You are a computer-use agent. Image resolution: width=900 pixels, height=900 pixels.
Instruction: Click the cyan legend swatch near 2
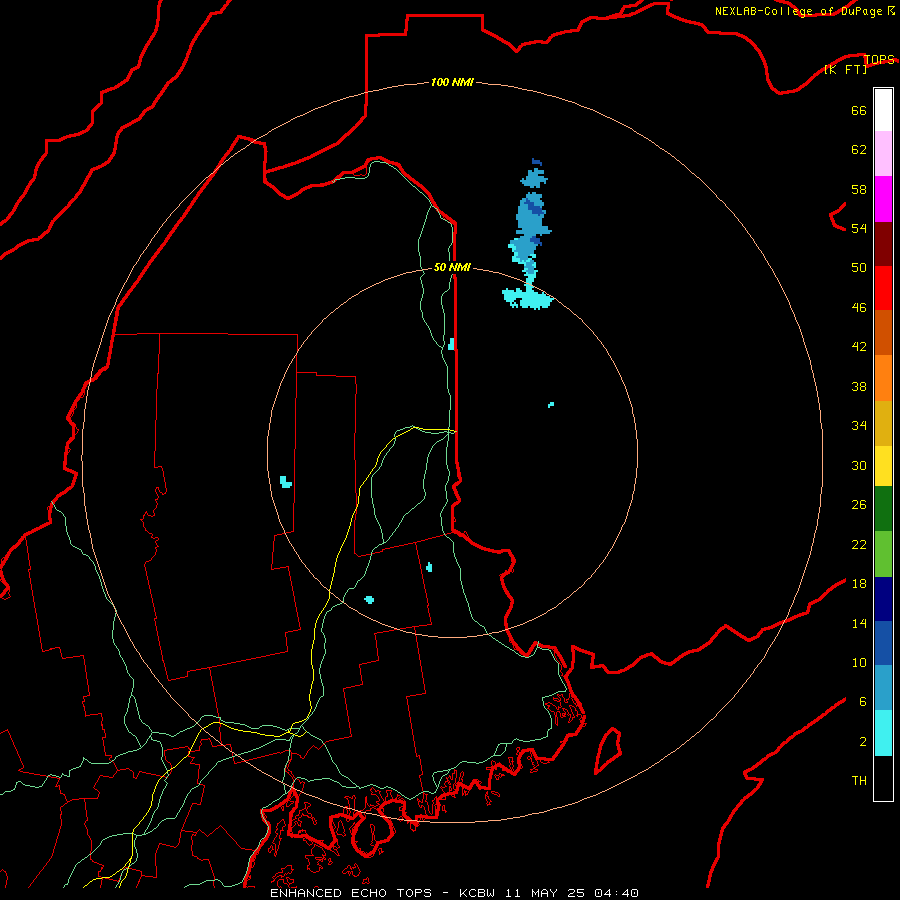point(883,734)
